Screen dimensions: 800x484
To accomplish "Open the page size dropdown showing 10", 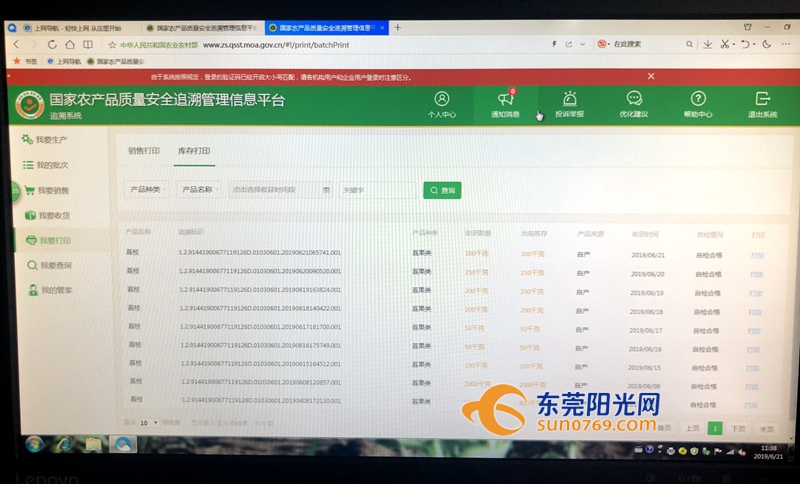I will [x=147, y=423].
